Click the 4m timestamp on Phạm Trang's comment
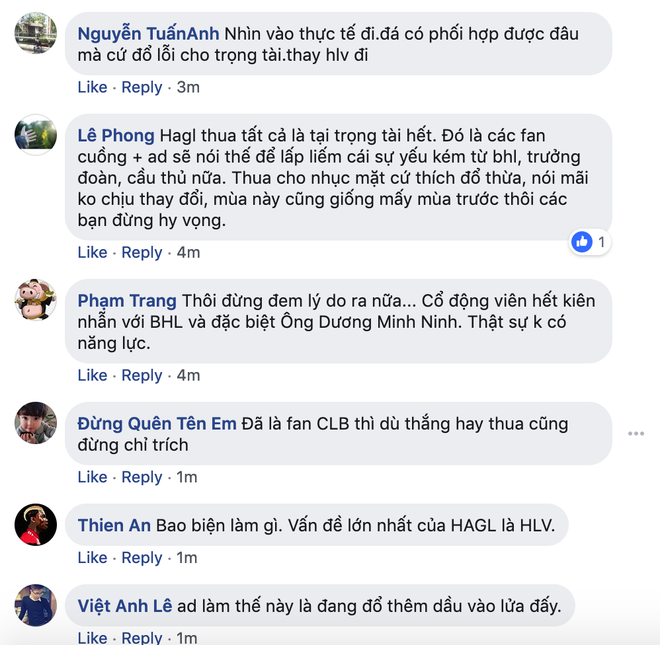The width and height of the screenshot is (660, 645). pyautogui.click(x=188, y=375)
